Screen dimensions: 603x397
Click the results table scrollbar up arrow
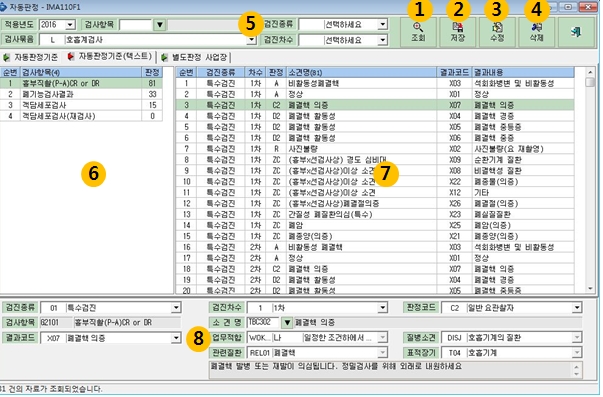pos(590,72)
